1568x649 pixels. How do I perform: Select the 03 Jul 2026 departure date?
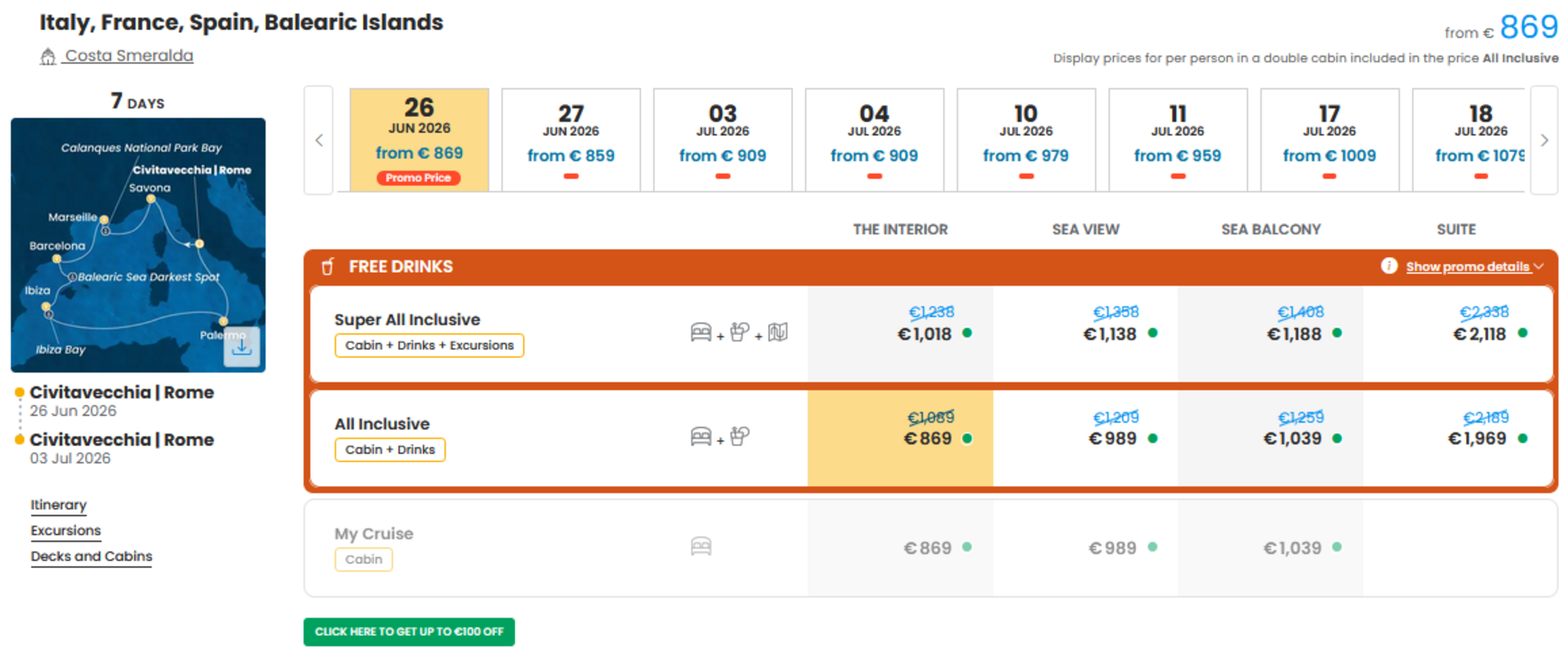click(722, 140)
